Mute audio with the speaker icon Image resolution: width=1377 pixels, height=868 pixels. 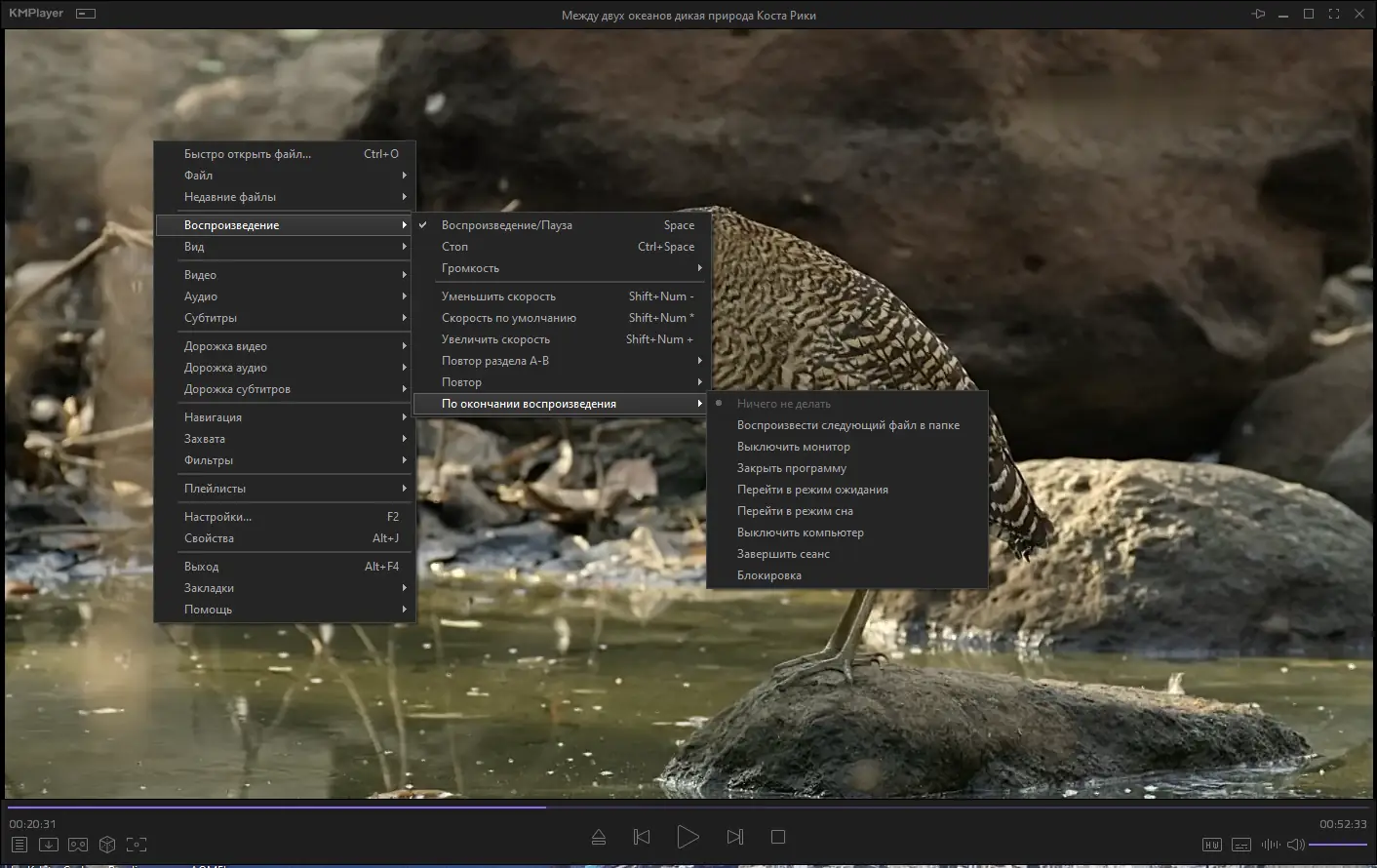tap(1295, 845)
